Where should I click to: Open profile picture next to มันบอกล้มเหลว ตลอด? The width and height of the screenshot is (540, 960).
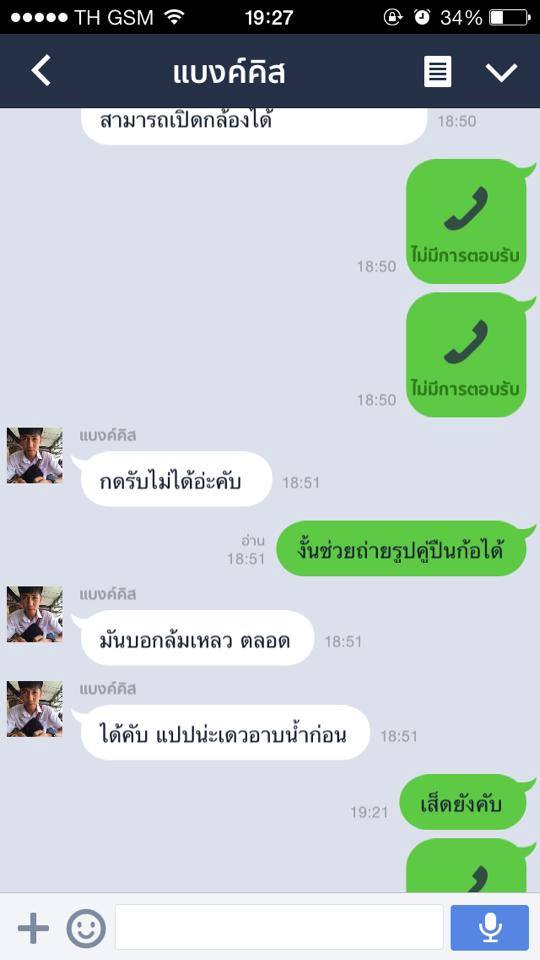(x=34, y=614)
